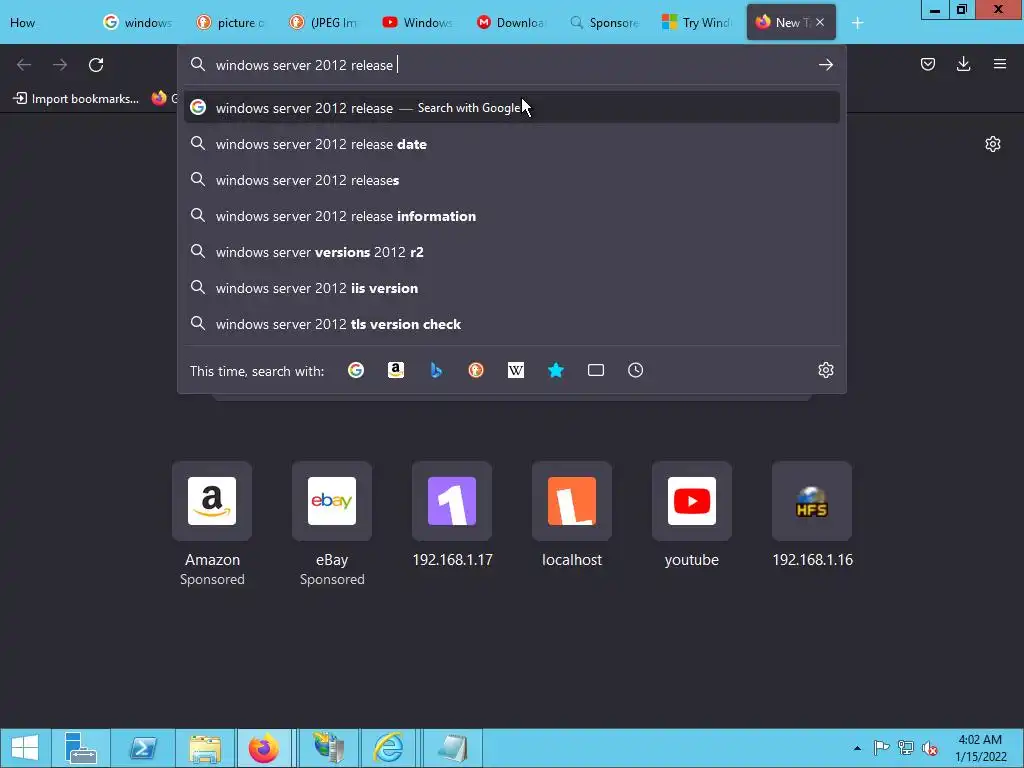Search this time with Bing icon
Screen dimensions: 1024x768
coord(436,370)
